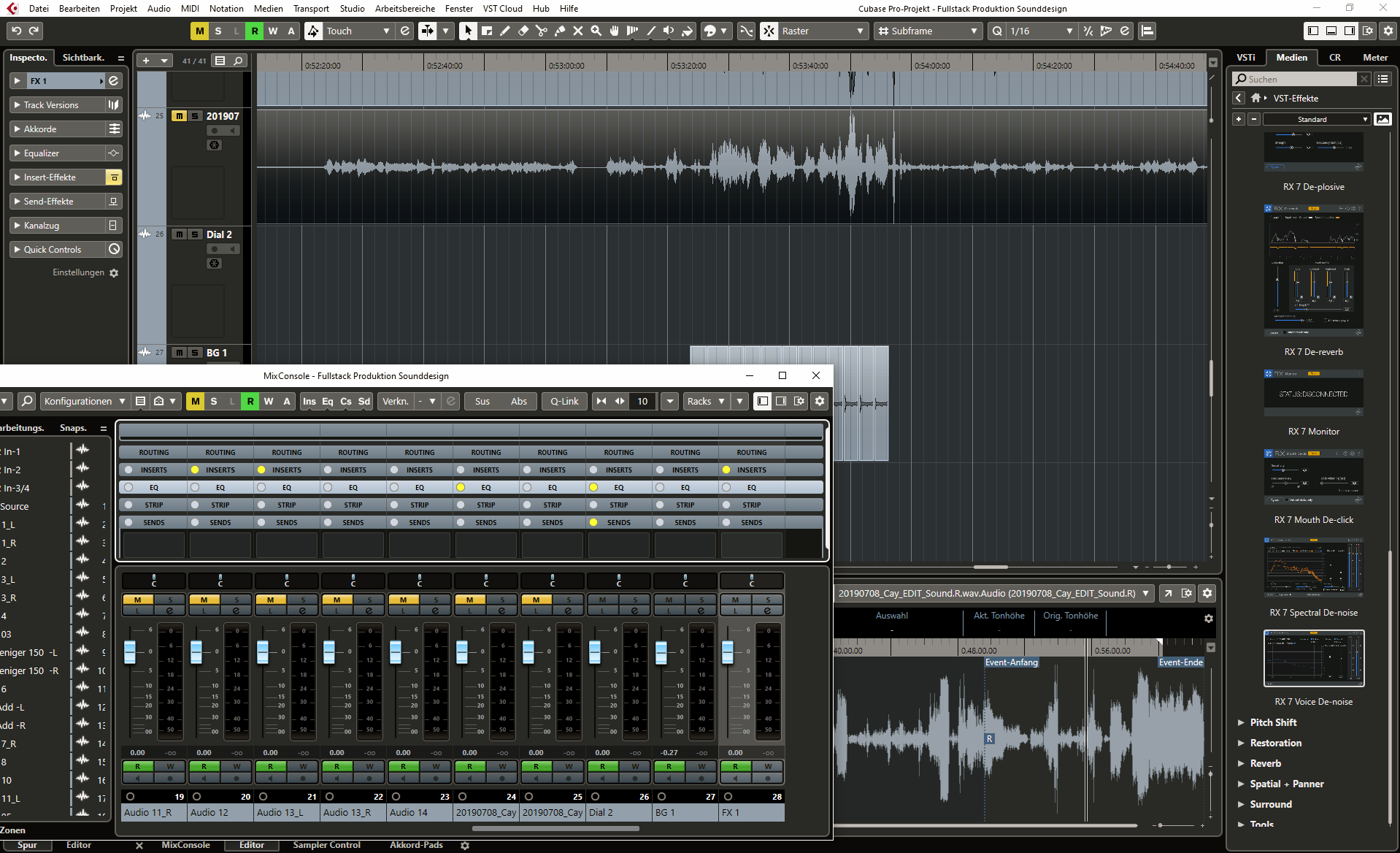
Task: Click the BG 1 channel volume fader
Action: point(661,652)
